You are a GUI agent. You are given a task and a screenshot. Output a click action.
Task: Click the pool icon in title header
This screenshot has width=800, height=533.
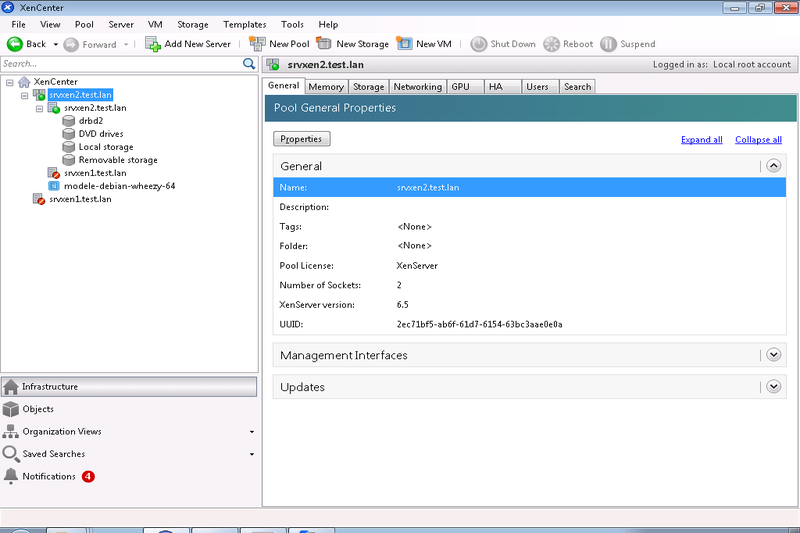coord(273,65)
